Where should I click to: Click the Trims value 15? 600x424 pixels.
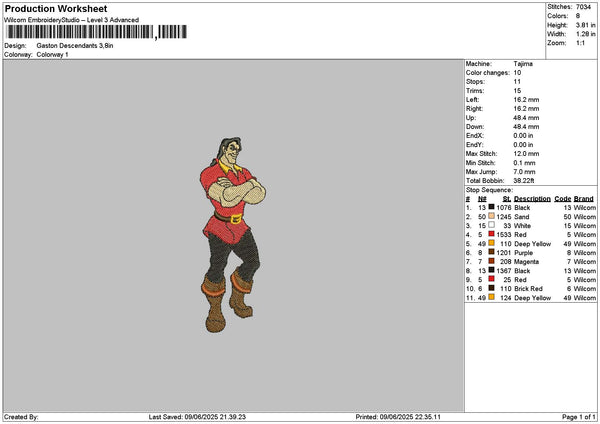coord(517,91)
